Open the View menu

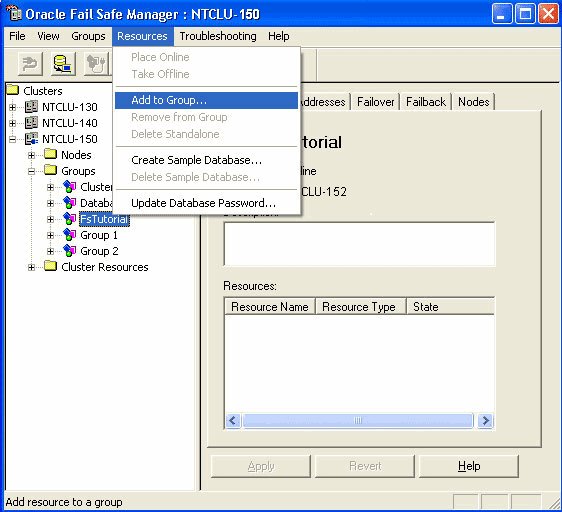point(48,36)
